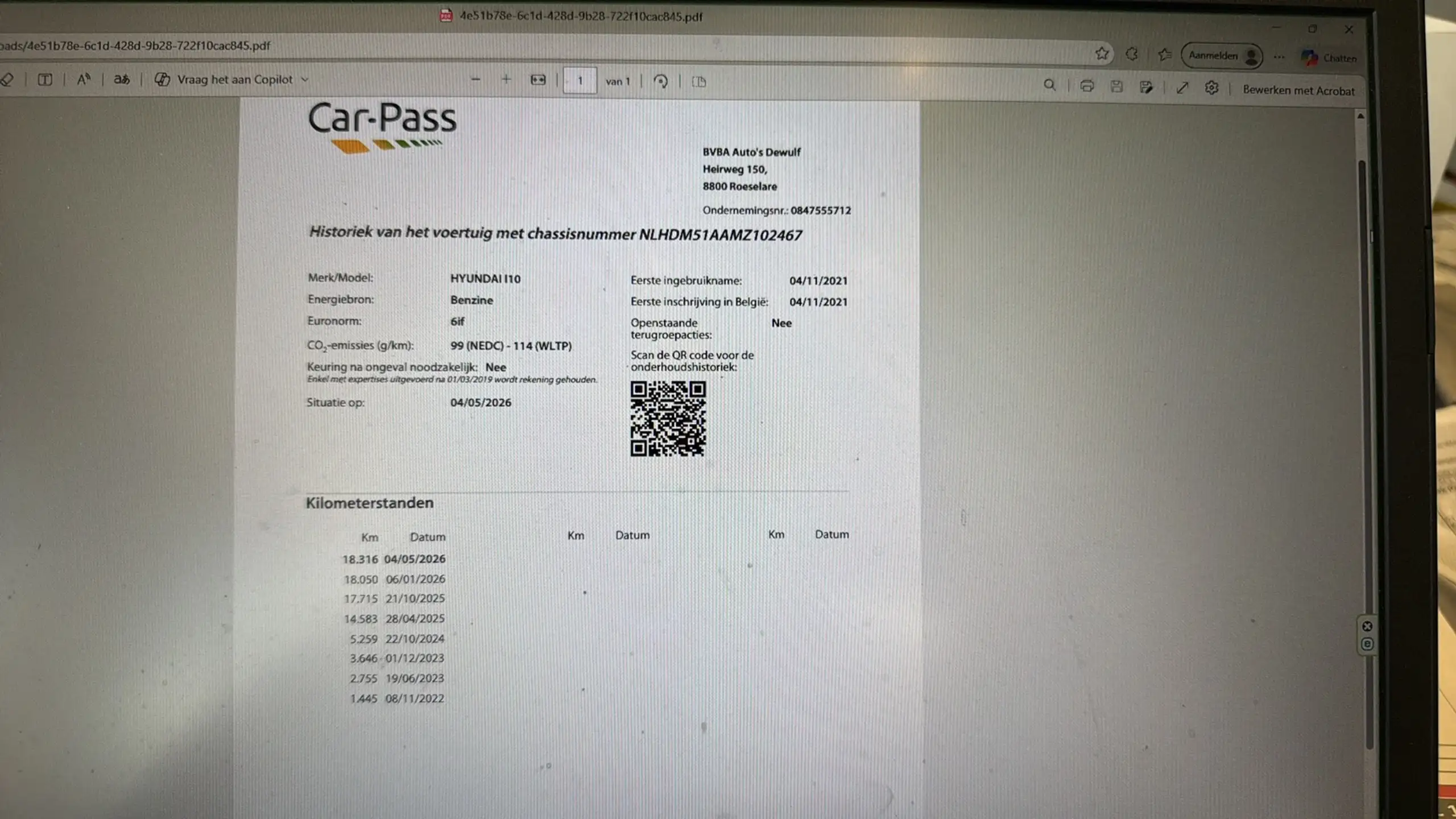
Task: Rotate the PDF page
Action: tap(660, 81)
